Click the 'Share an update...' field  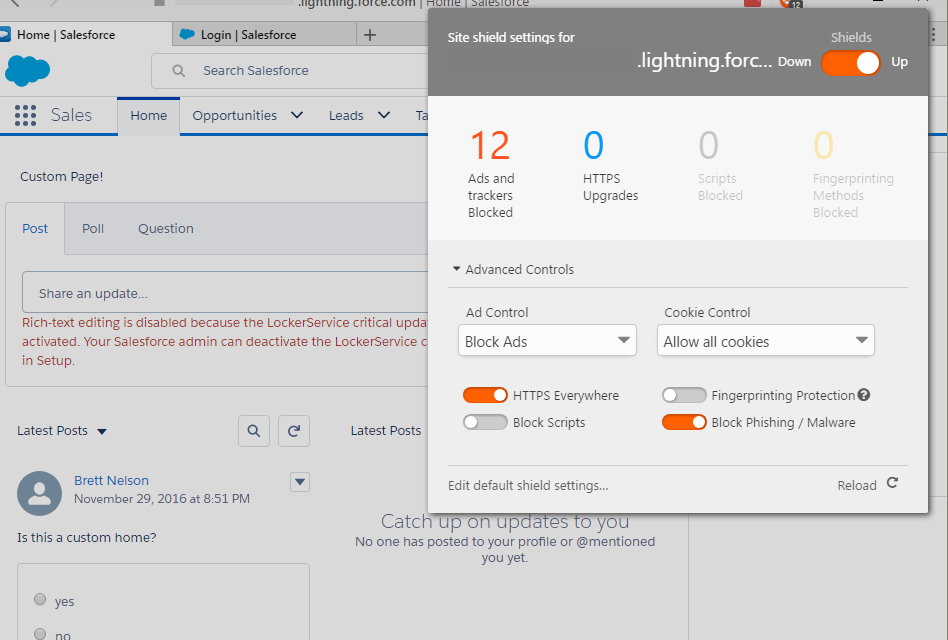pyautogui.click(x=226, y=293)
